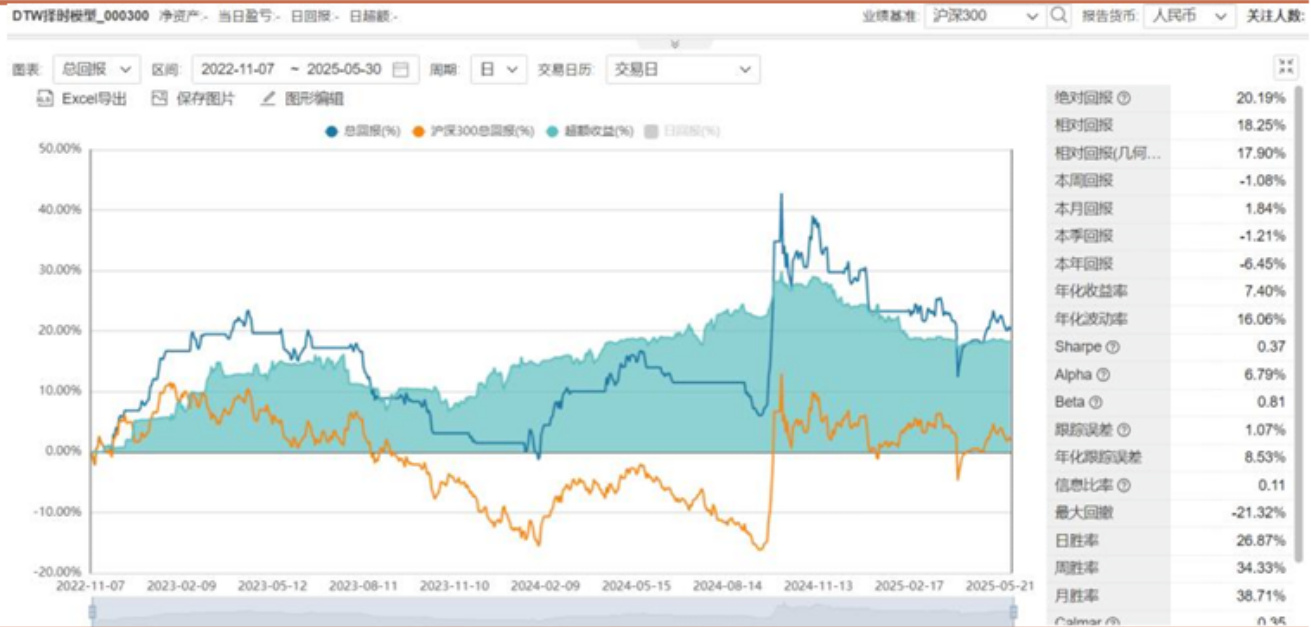Click help icon beside Alpha
The height and width of the screenshot is (627, 1311).
(x=1103, y=375)
